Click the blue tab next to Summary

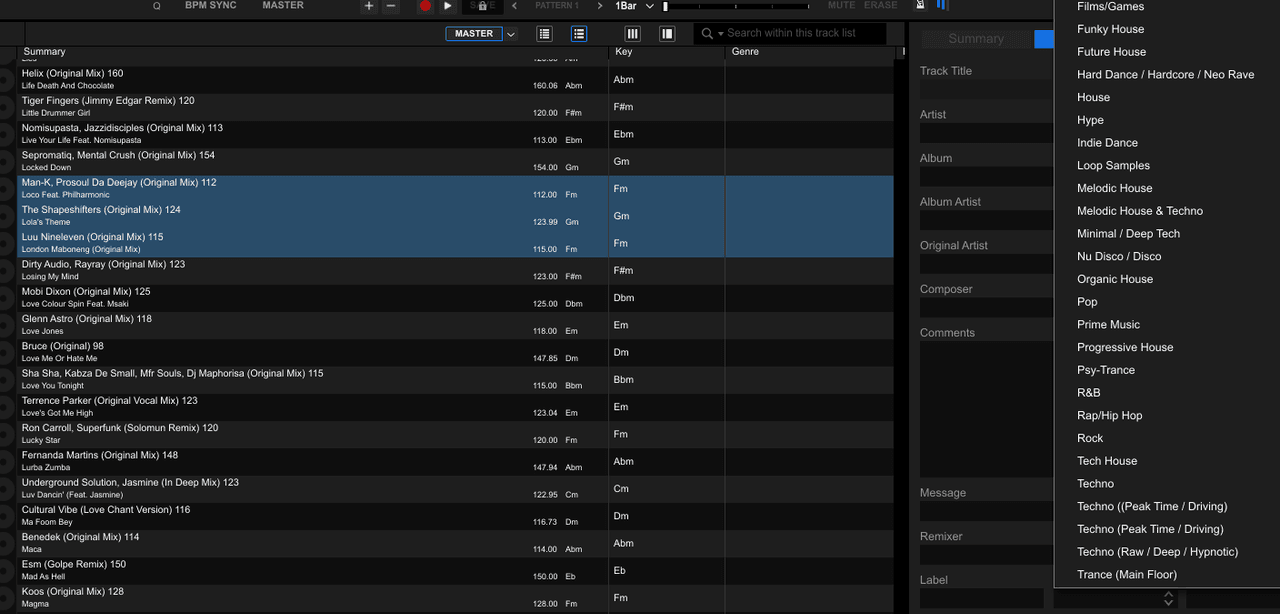[1044, 39]
